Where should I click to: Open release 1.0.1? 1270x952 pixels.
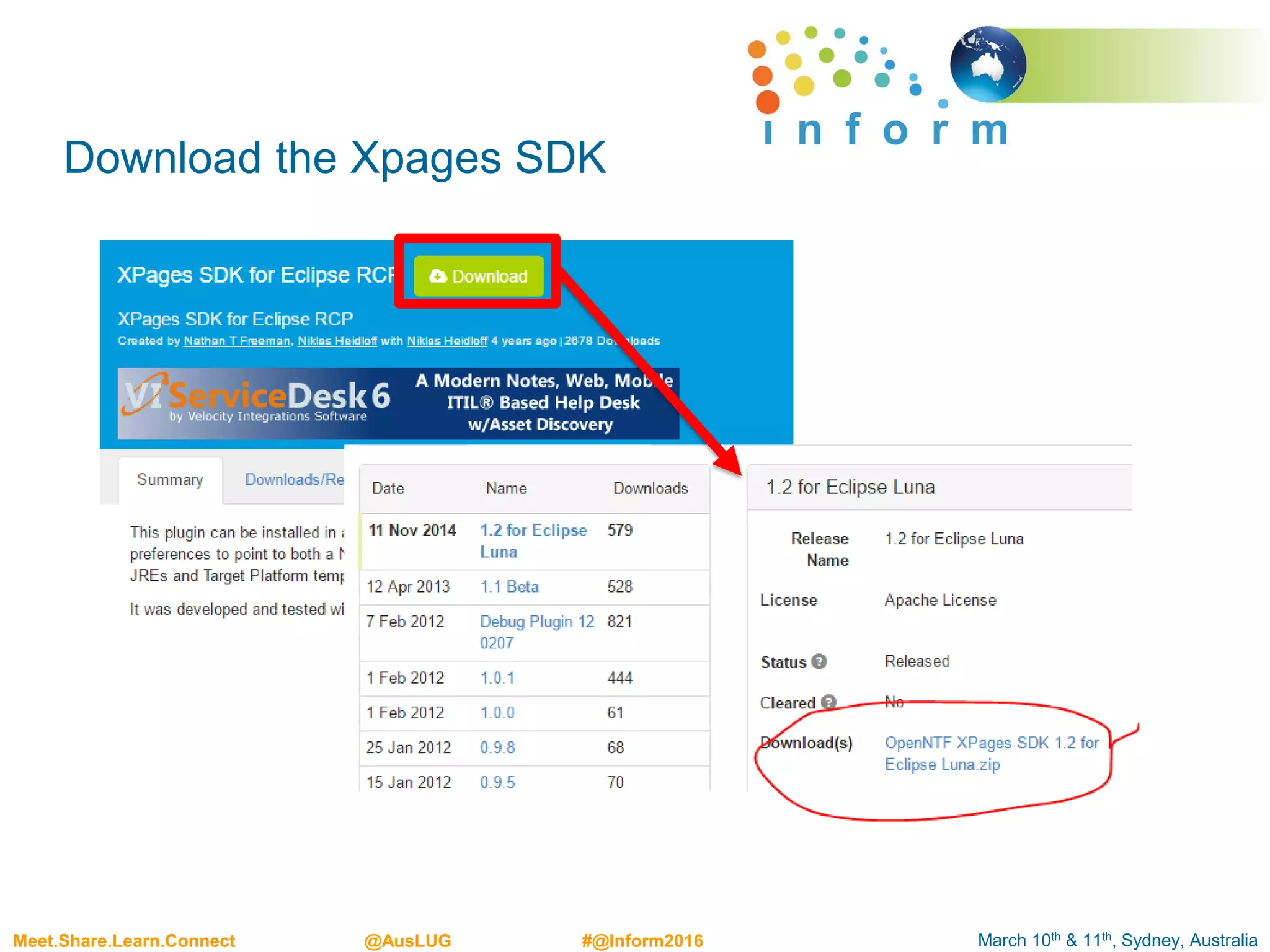(x=497, y=677)
